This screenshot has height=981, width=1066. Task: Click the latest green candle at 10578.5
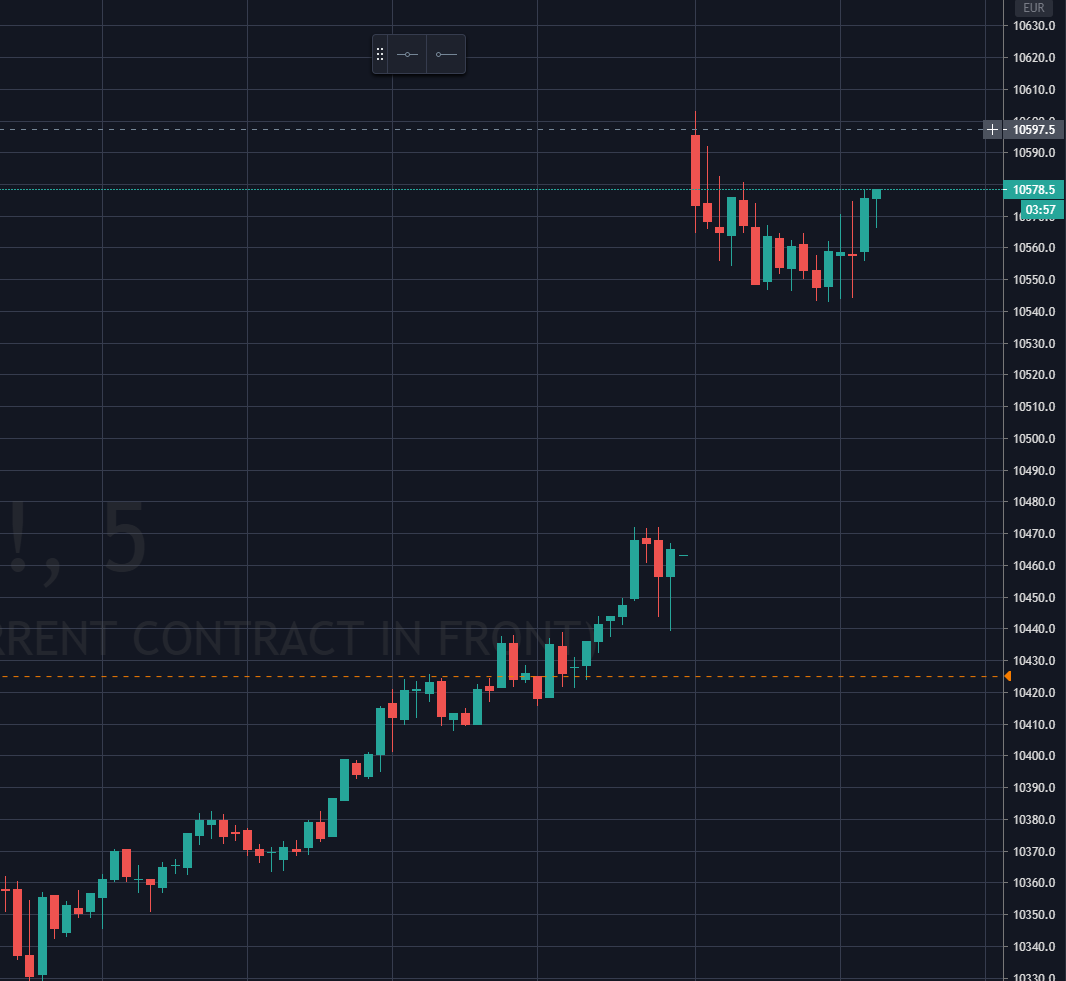[876, 194]
